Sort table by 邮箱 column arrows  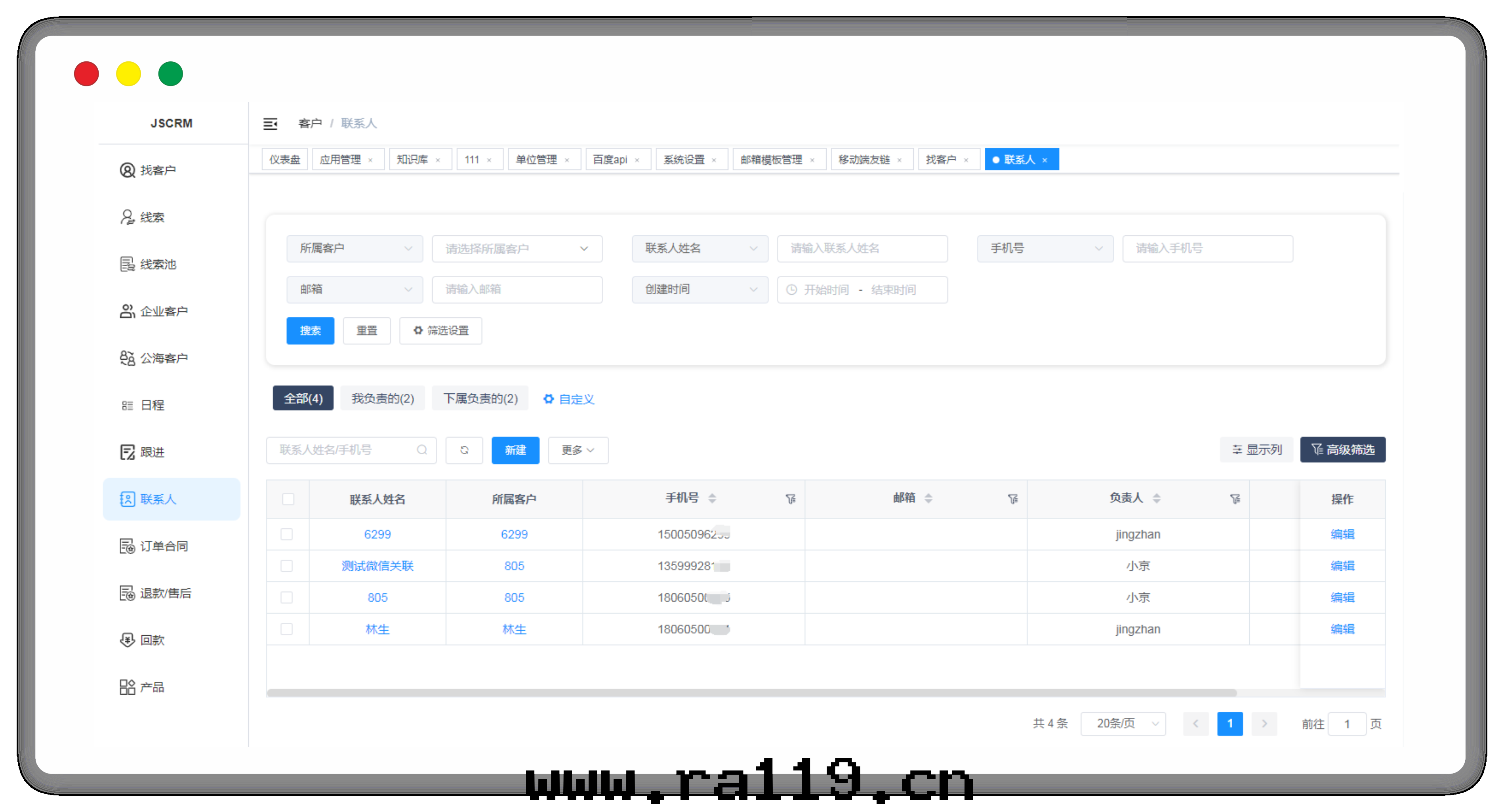pos(928,499)
